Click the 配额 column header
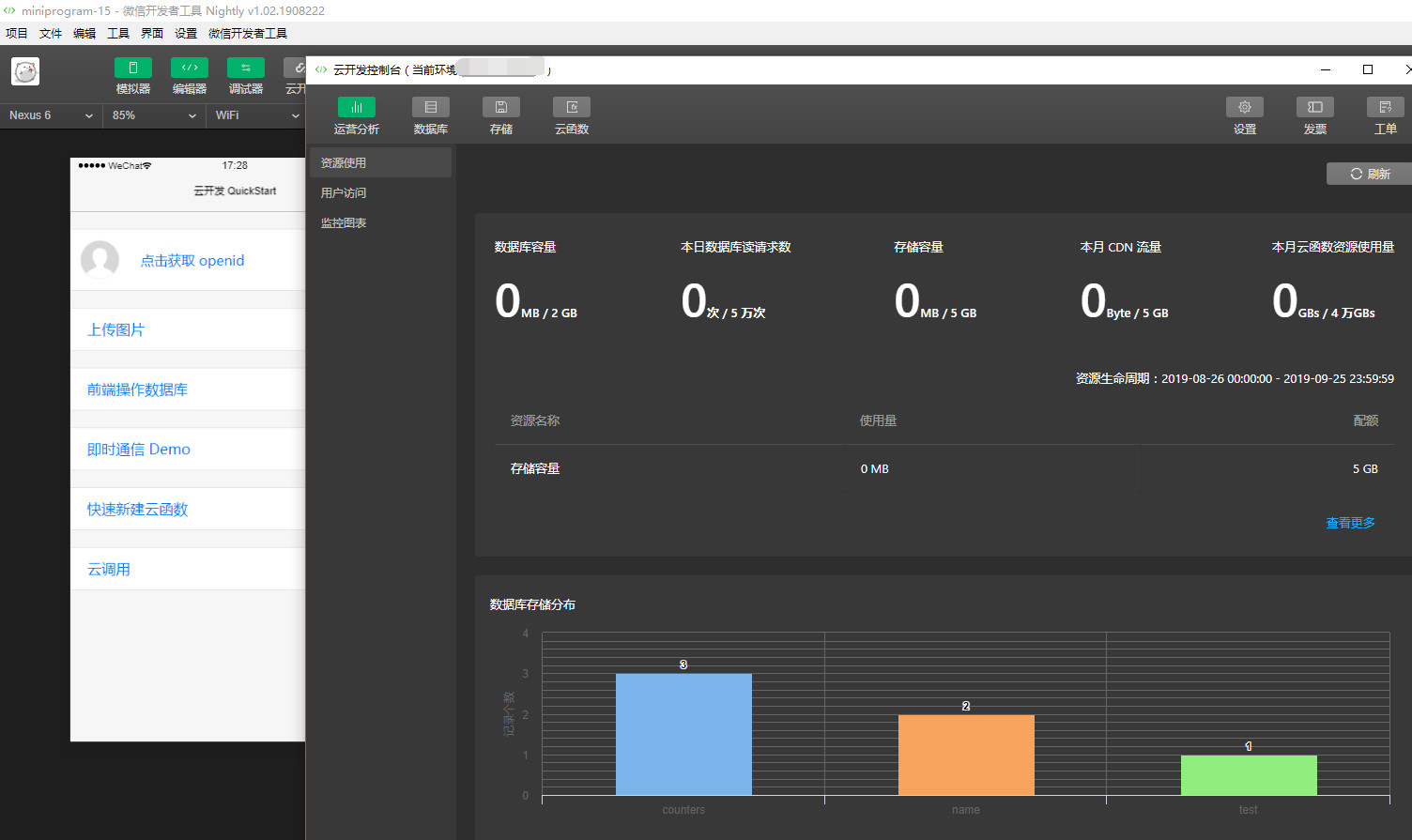The width and height of the screenshot is (1412, 840). click(x=1366, y=420)
